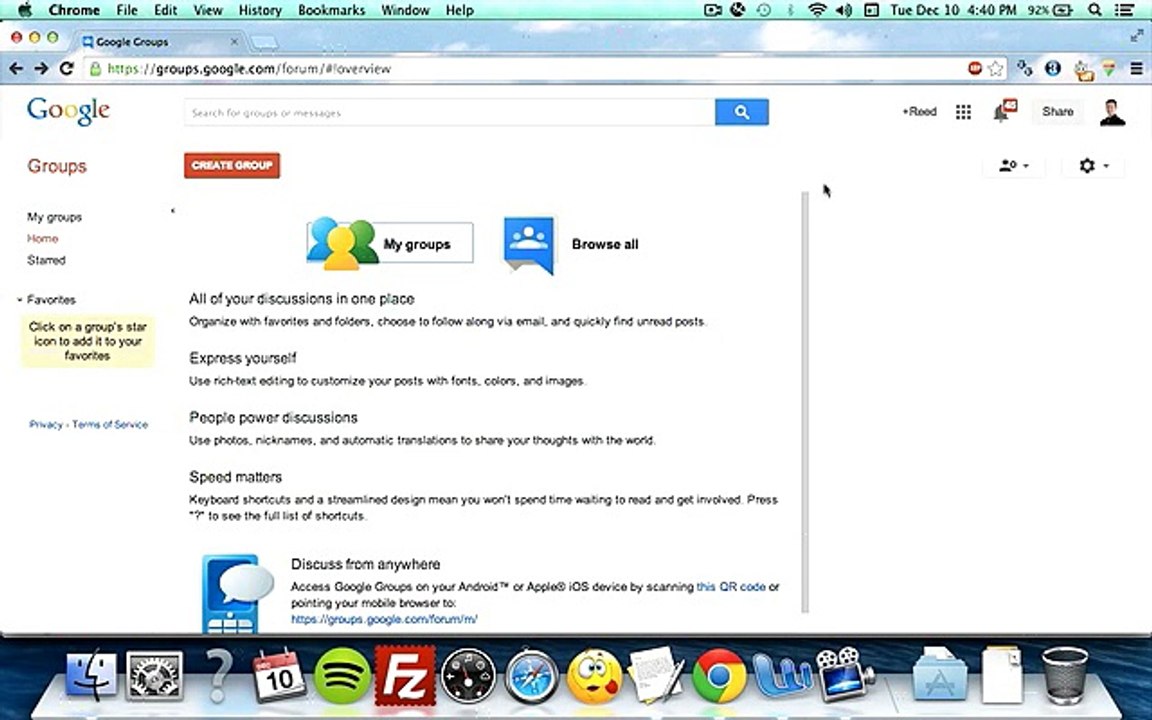The image size is (1152, 720).
Task: Click the red Adblock extension icon
Action: pos(975,68)
